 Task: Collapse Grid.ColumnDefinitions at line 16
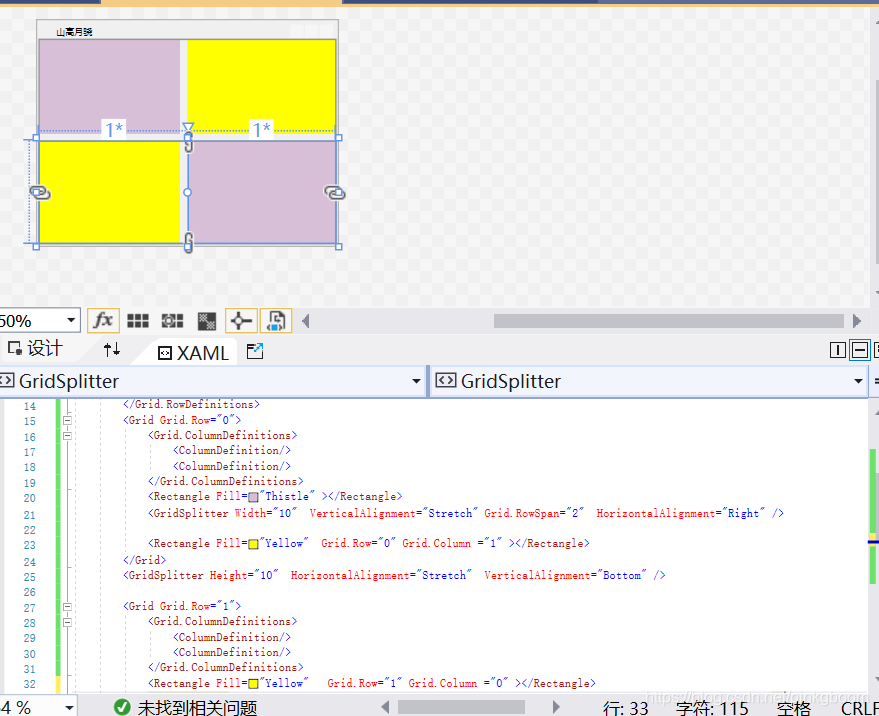point(67,436)
